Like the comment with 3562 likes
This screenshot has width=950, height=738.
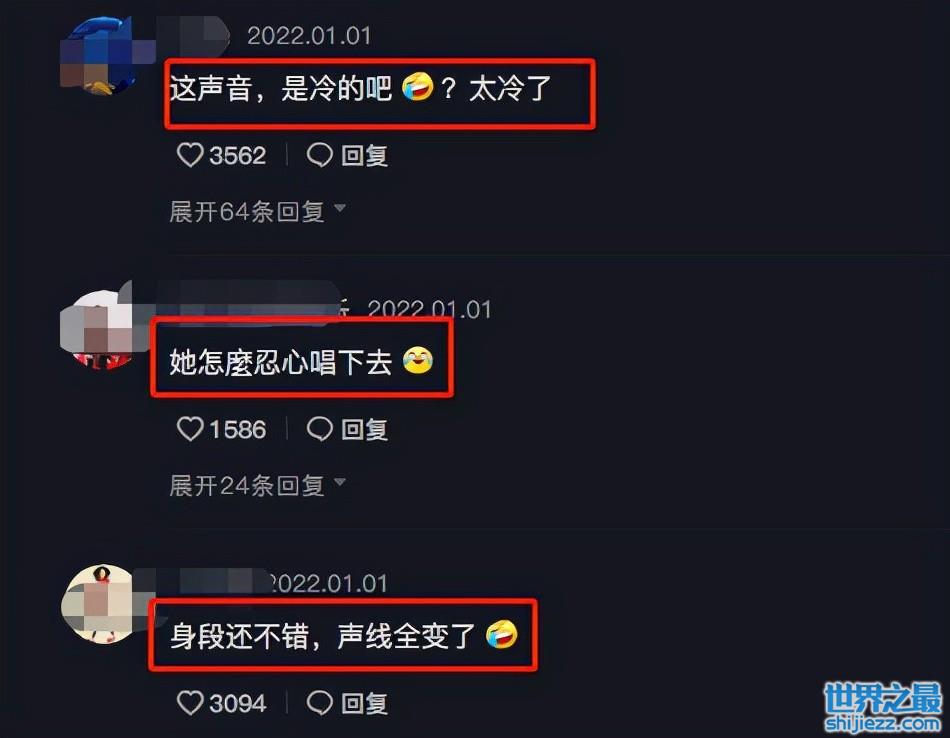pos(190,155)
